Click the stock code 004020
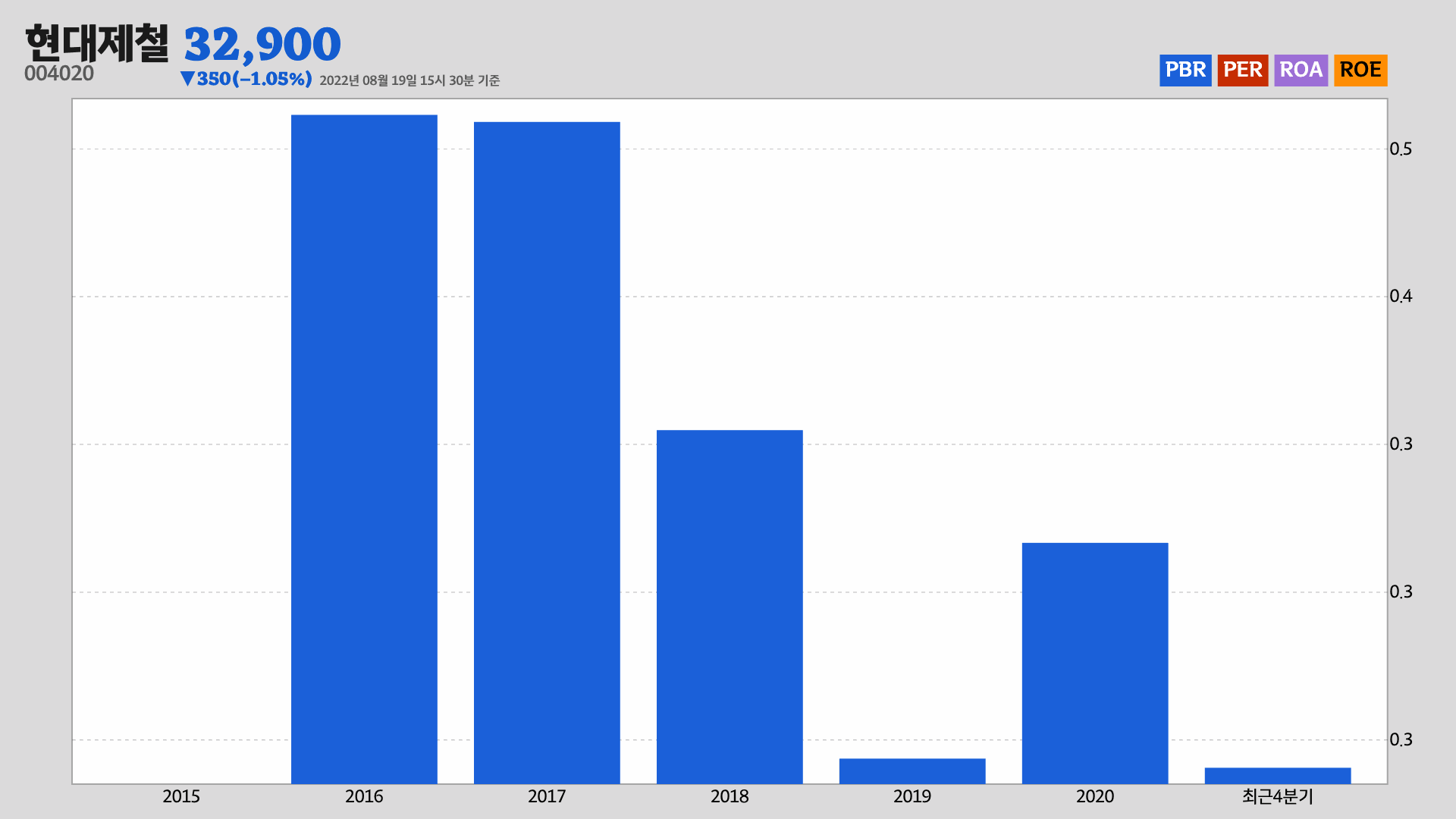Image resolution: width=1456 pixels, height=819 pixels. tap(59, 74)
